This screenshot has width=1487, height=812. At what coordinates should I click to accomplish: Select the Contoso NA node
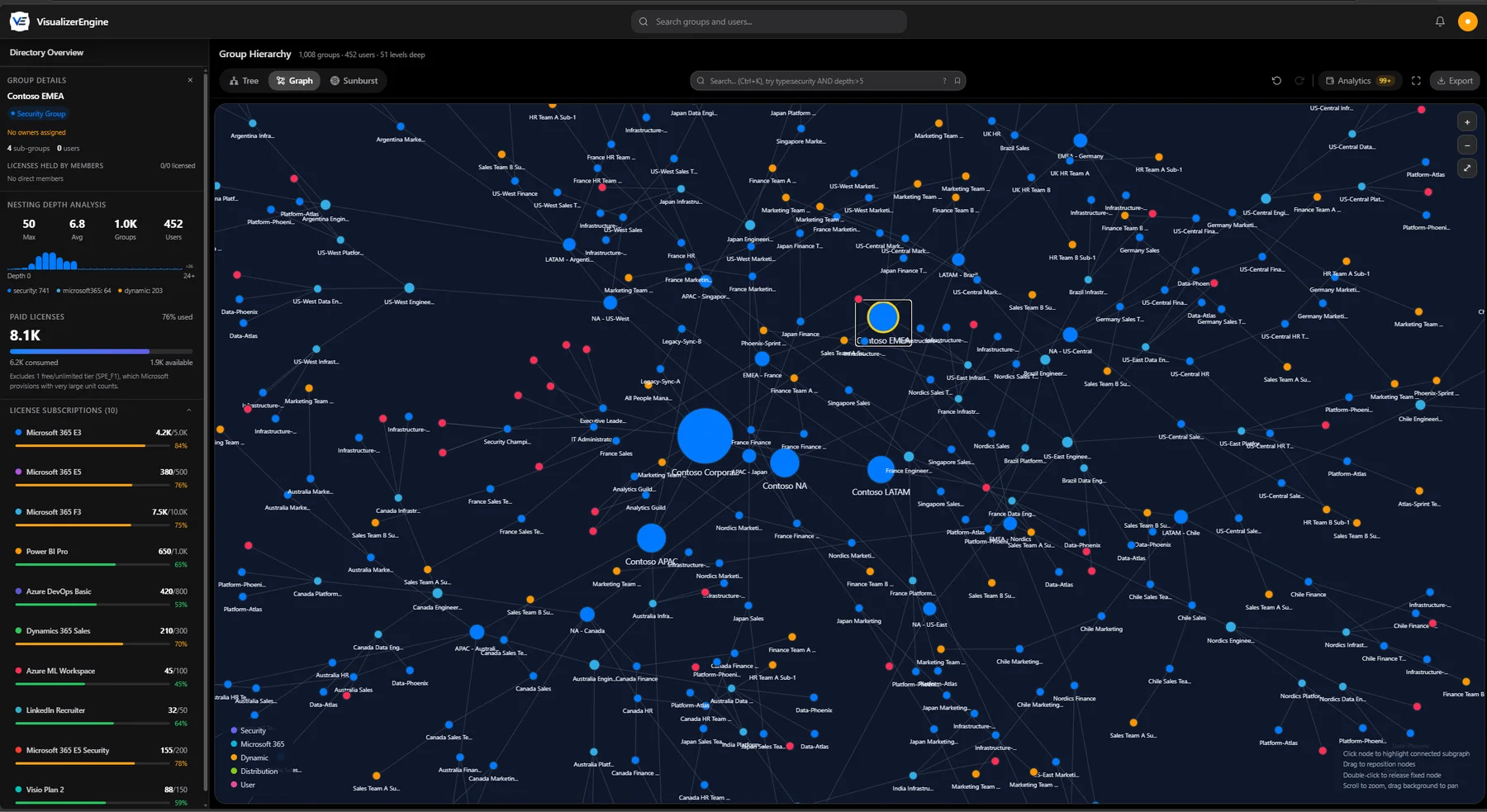[785, 463]
